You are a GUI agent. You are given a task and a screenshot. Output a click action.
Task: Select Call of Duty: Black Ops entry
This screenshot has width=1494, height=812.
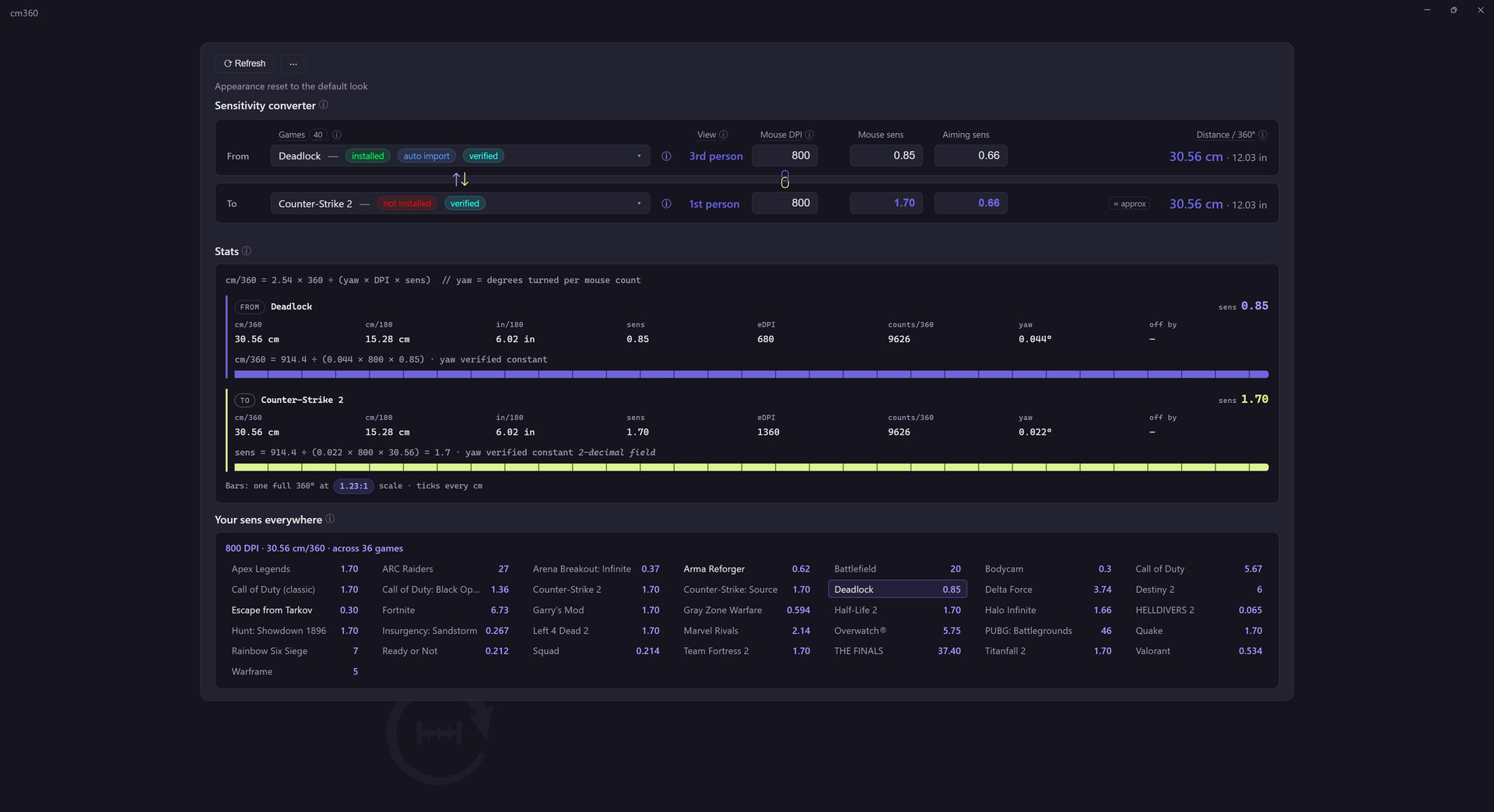445,590
